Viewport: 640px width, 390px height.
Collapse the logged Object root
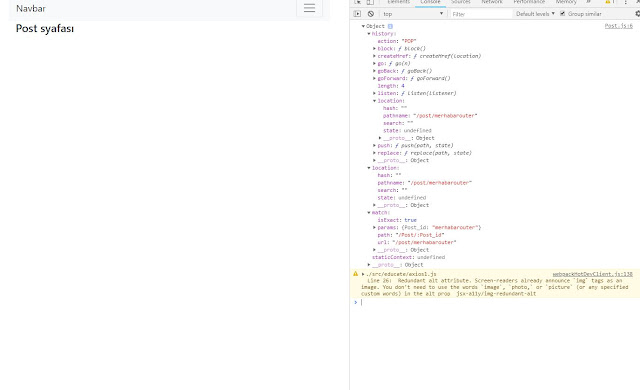tap(363, 26)
